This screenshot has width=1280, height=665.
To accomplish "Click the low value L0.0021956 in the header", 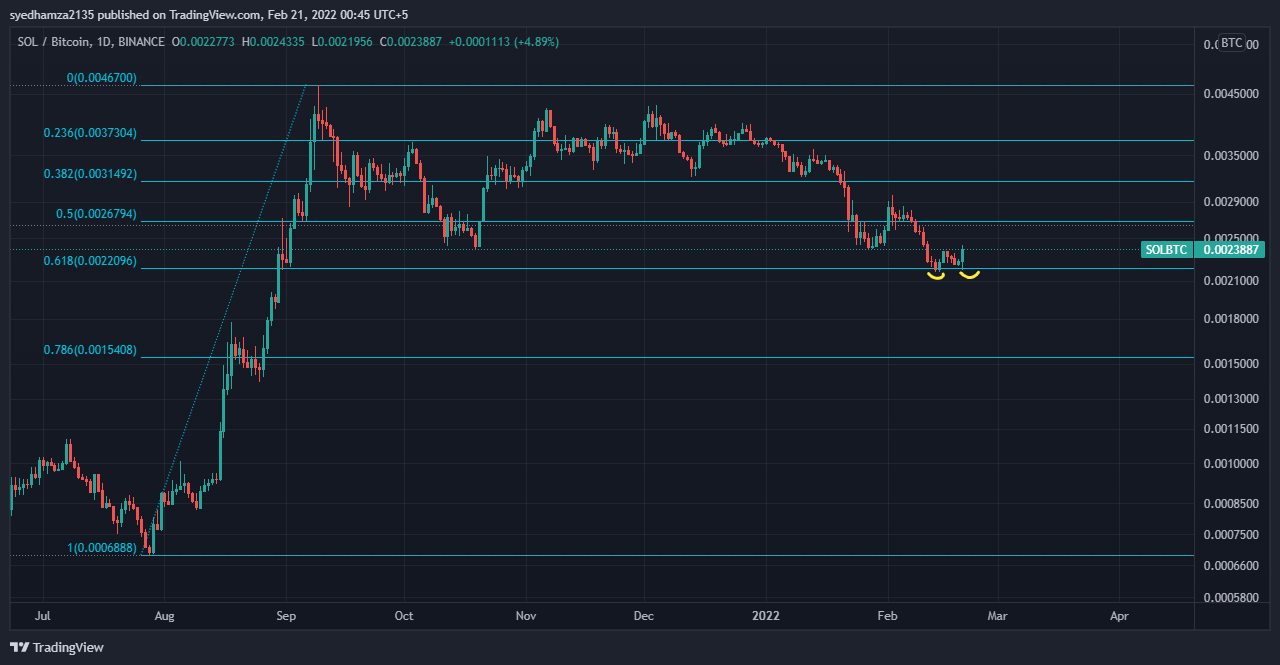I will point(341,42).
